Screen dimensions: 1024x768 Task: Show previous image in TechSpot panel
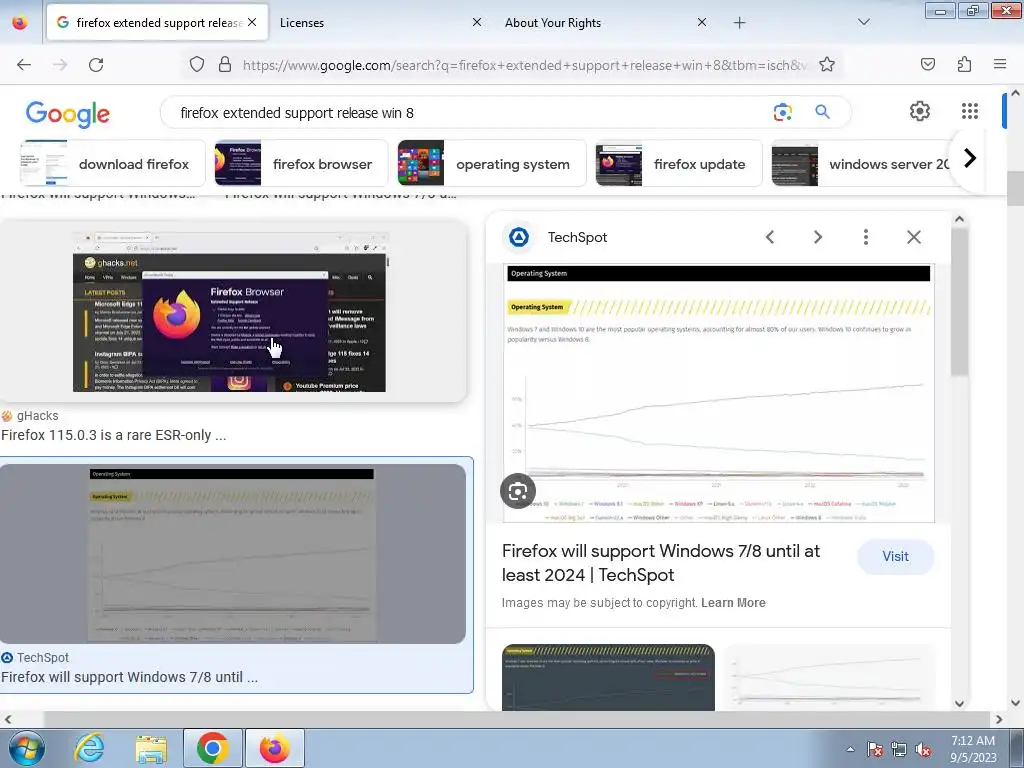[770, 237]
